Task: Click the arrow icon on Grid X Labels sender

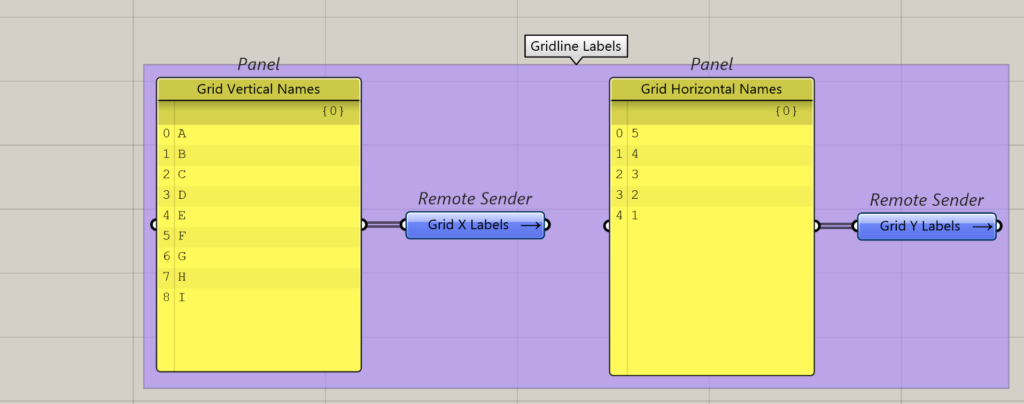Action: click(530, 226)
